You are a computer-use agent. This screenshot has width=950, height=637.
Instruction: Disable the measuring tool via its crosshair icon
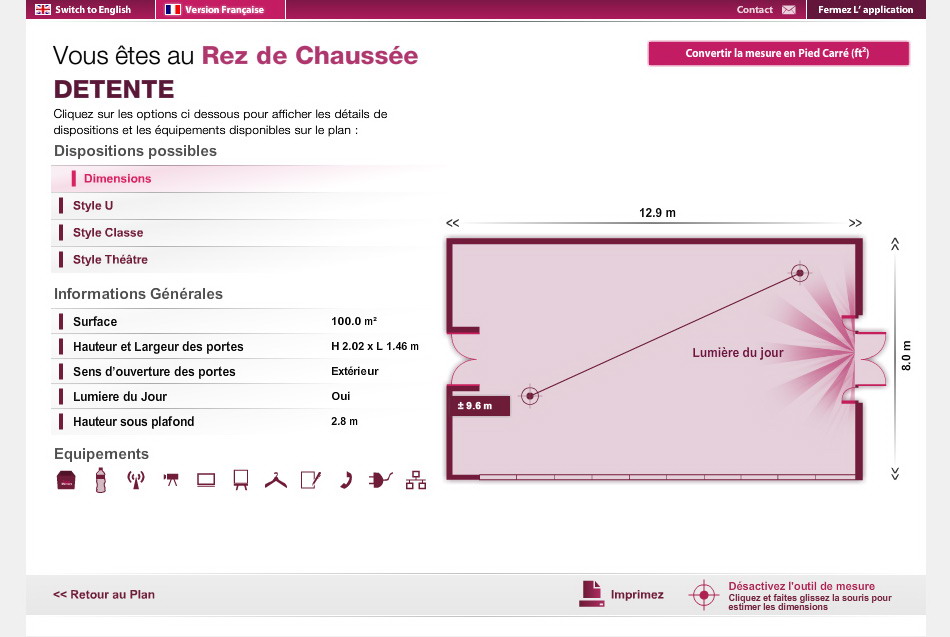704,594
